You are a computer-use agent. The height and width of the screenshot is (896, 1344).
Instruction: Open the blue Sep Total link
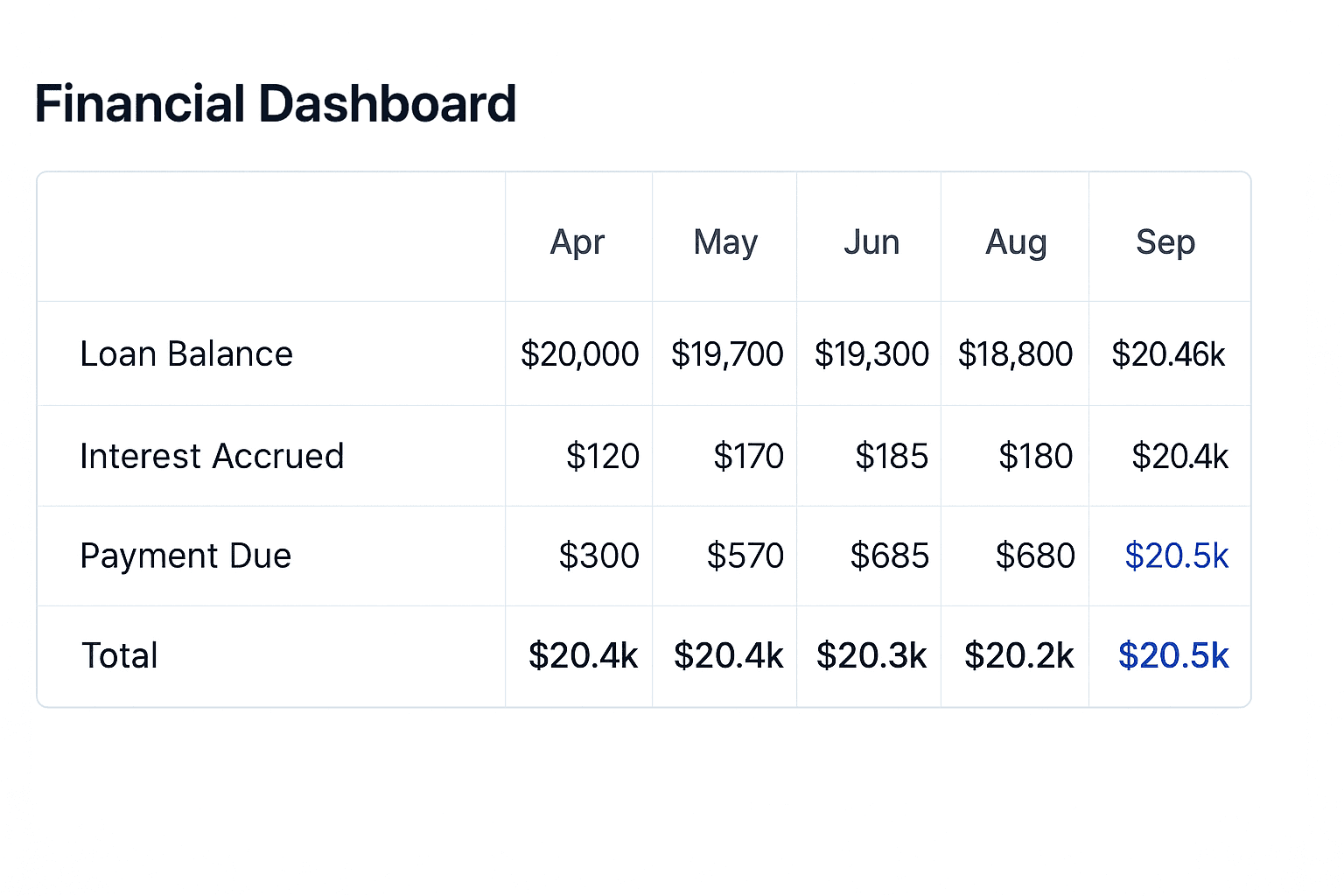coord(1173,656)
